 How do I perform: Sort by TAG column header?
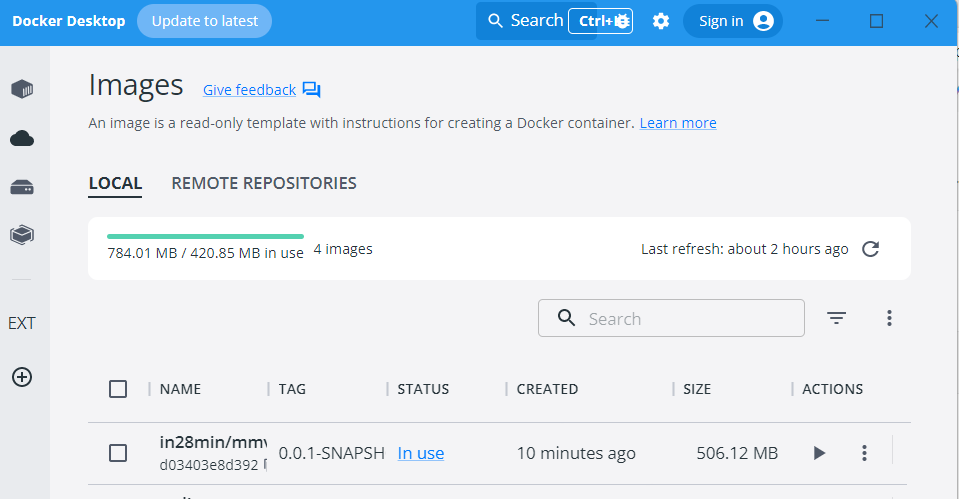[x=292, y=389]
